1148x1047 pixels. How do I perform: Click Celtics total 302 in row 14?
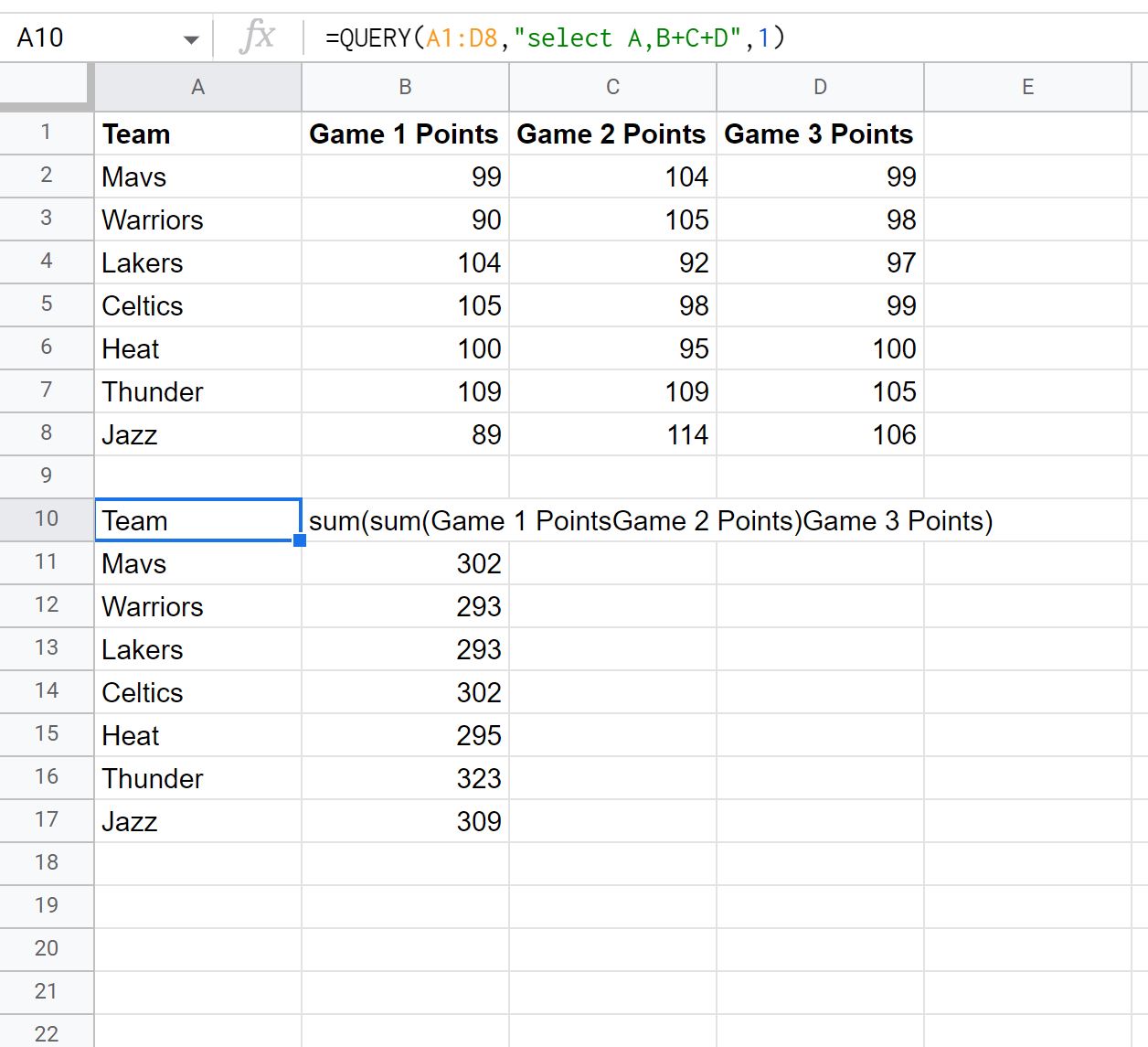point(405,692)
